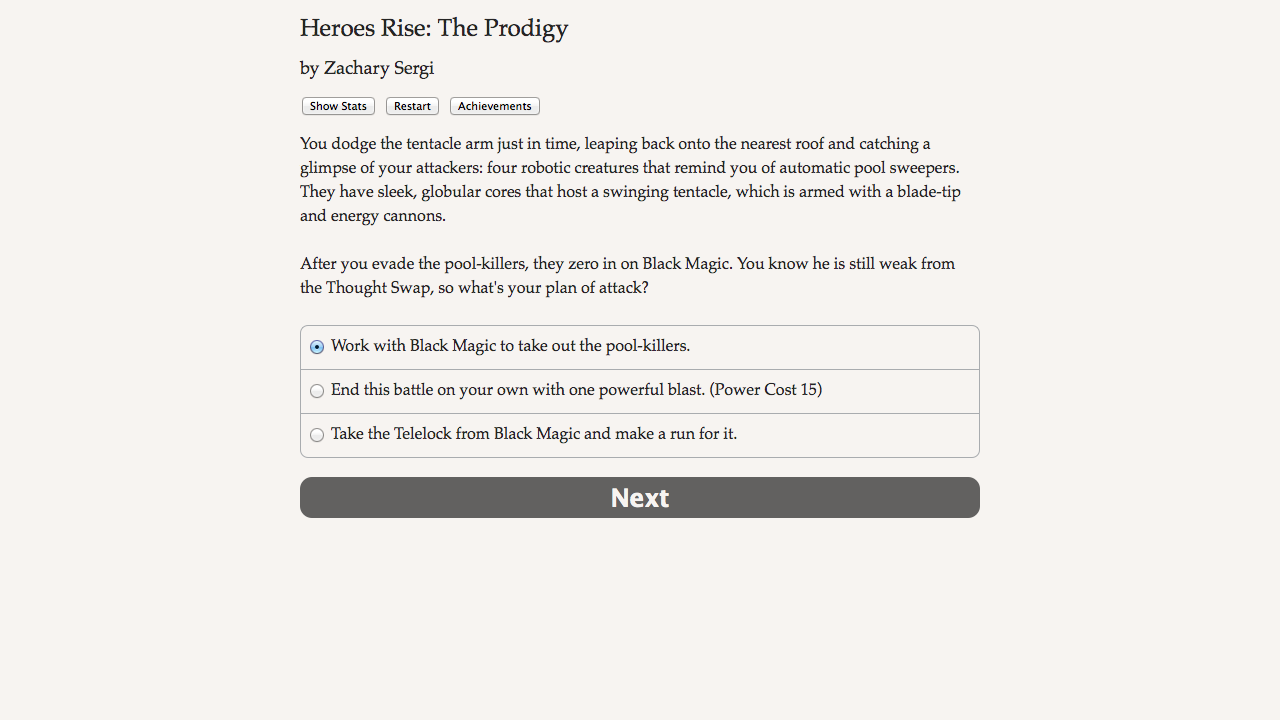The height and width of the screenshot is (720, 1280).
Task: Click the label text about taking out pool-killers
Action: pos(510,346)
